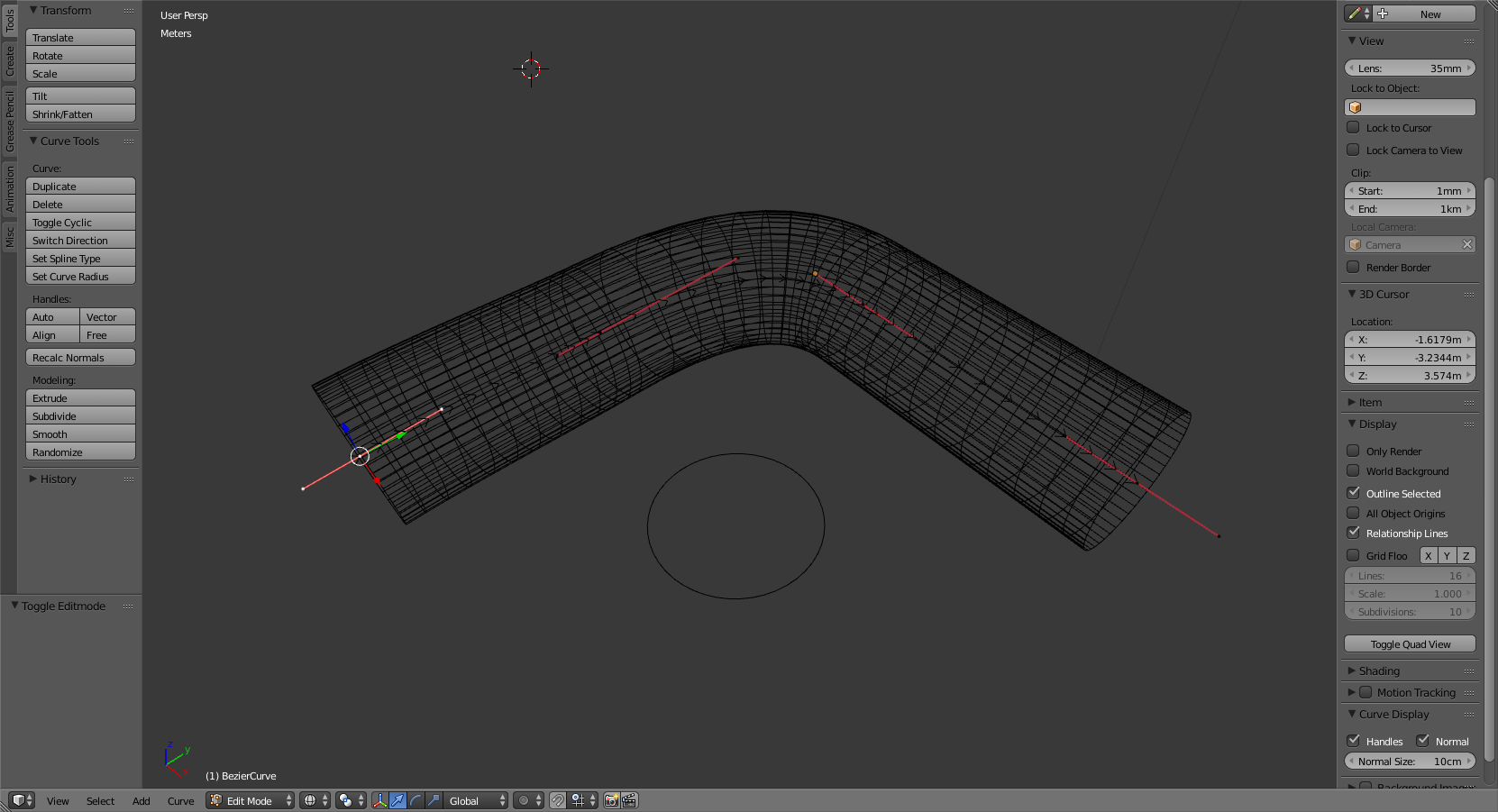Viewport: 1498px width, 812px height.
Task: Select the translate manipulator arrow icon
Action: pyautogui.click(x=397, y=800)
